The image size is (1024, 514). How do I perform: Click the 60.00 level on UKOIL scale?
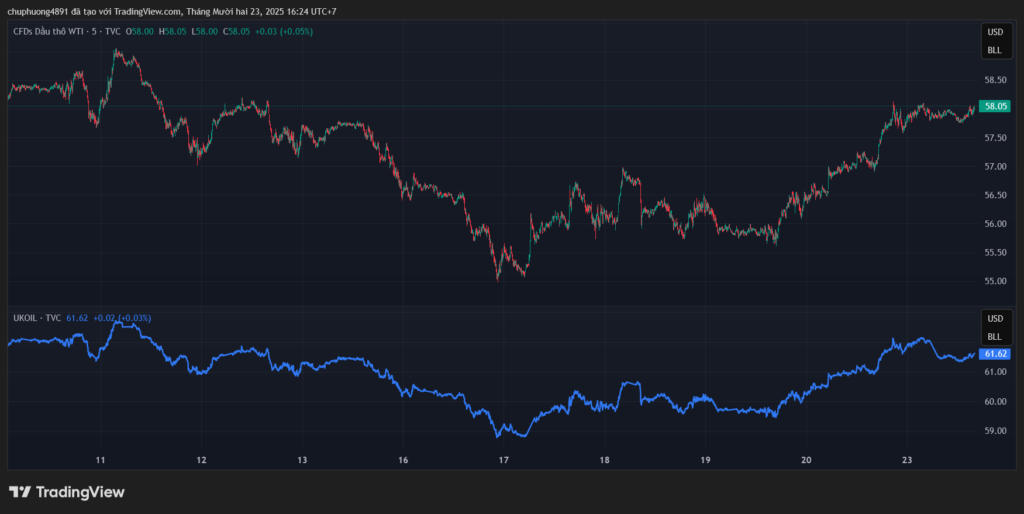pos(994,402)
